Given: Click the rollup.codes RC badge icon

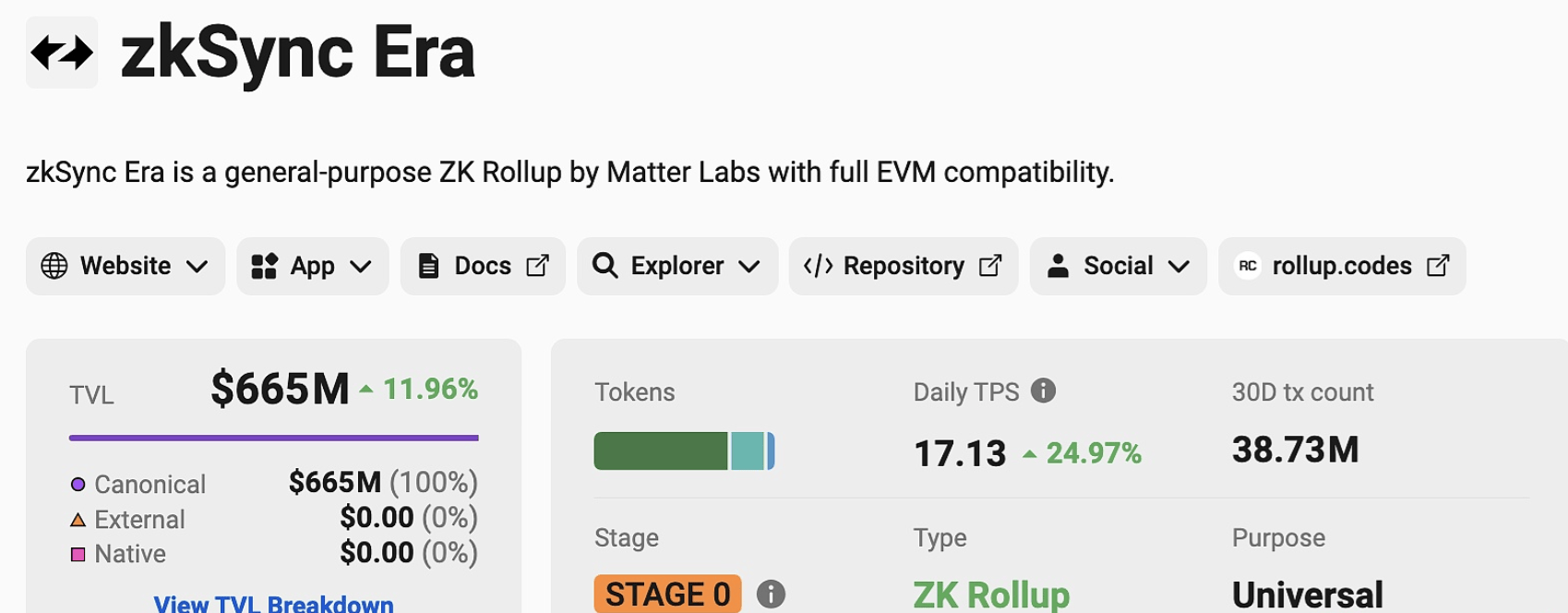Looking at the screenshot, I should [1248, 266].
